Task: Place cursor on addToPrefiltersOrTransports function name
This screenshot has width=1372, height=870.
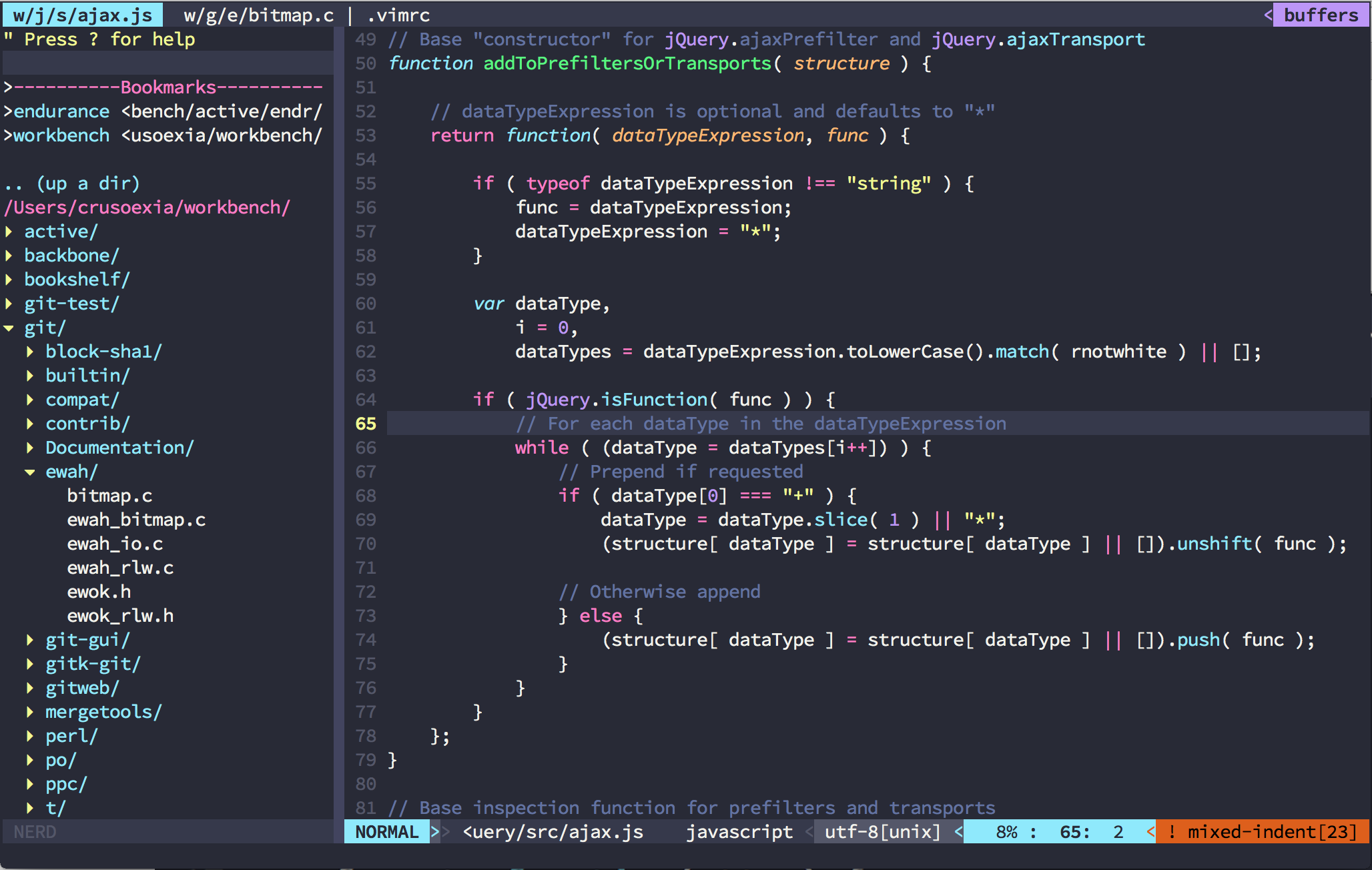Action: pos(627,63)
